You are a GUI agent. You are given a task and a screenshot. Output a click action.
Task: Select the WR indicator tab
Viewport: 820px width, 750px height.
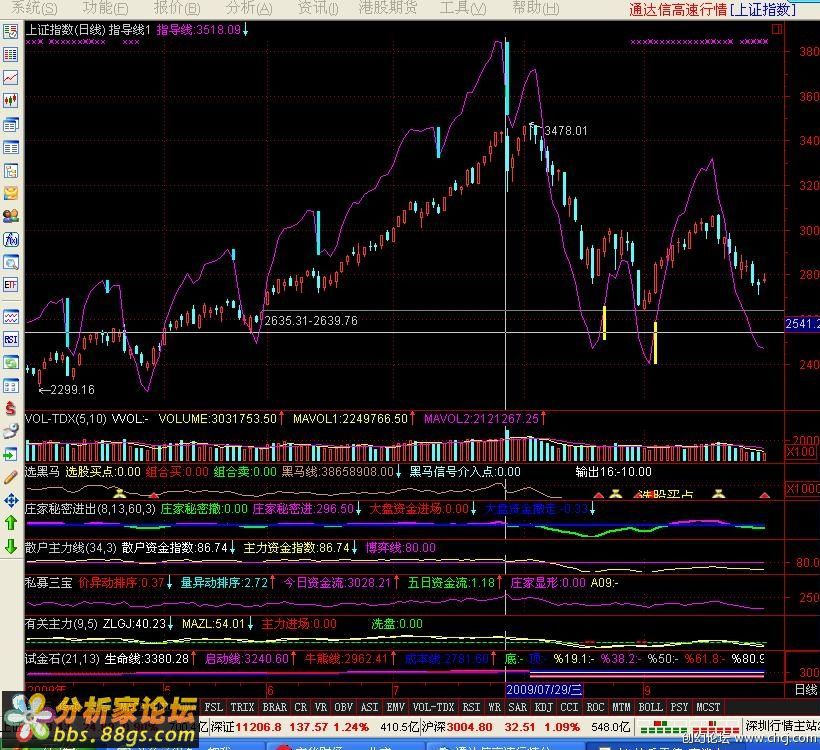point(494,707)
